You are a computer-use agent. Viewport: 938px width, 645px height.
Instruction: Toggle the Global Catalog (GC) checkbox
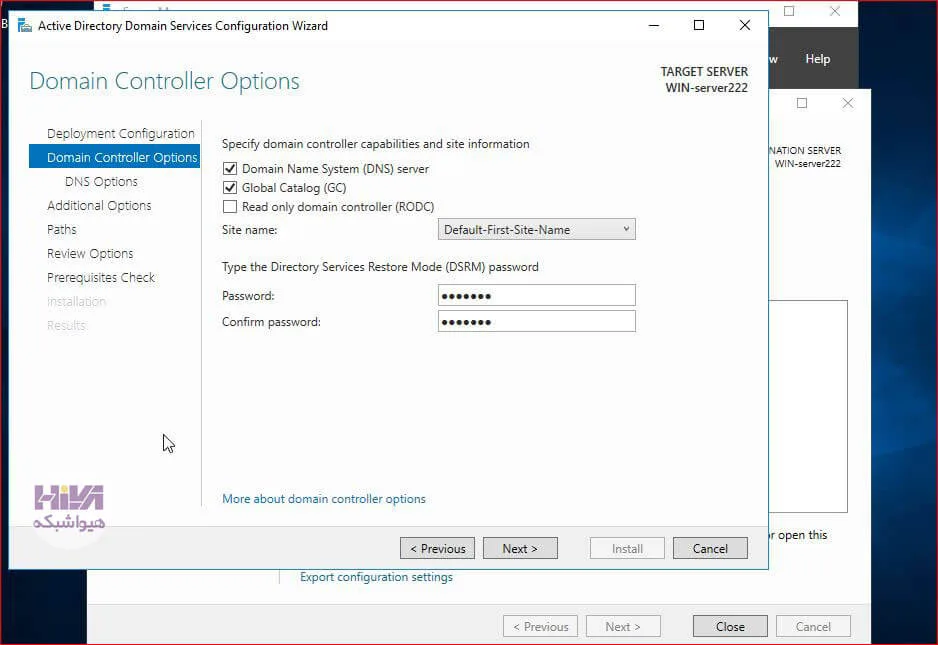click(x=230, y=188)
